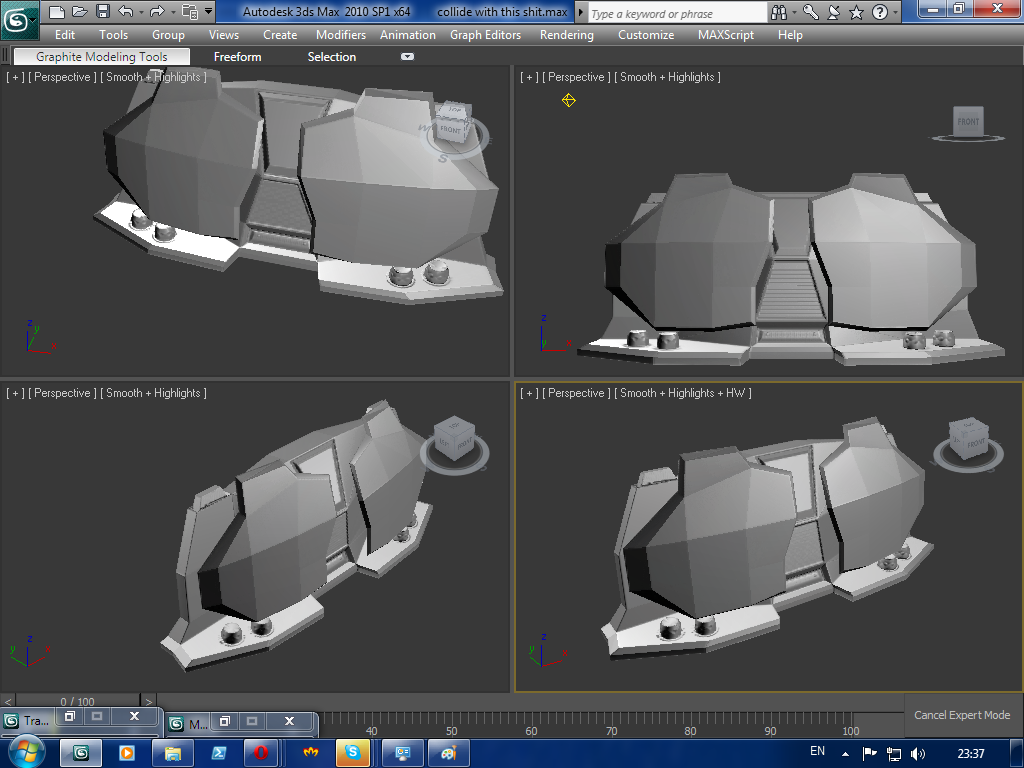Screen dimensions: 1024x768
Task: Click the 0 / 100 time slider
Action: tap(77, 702)
